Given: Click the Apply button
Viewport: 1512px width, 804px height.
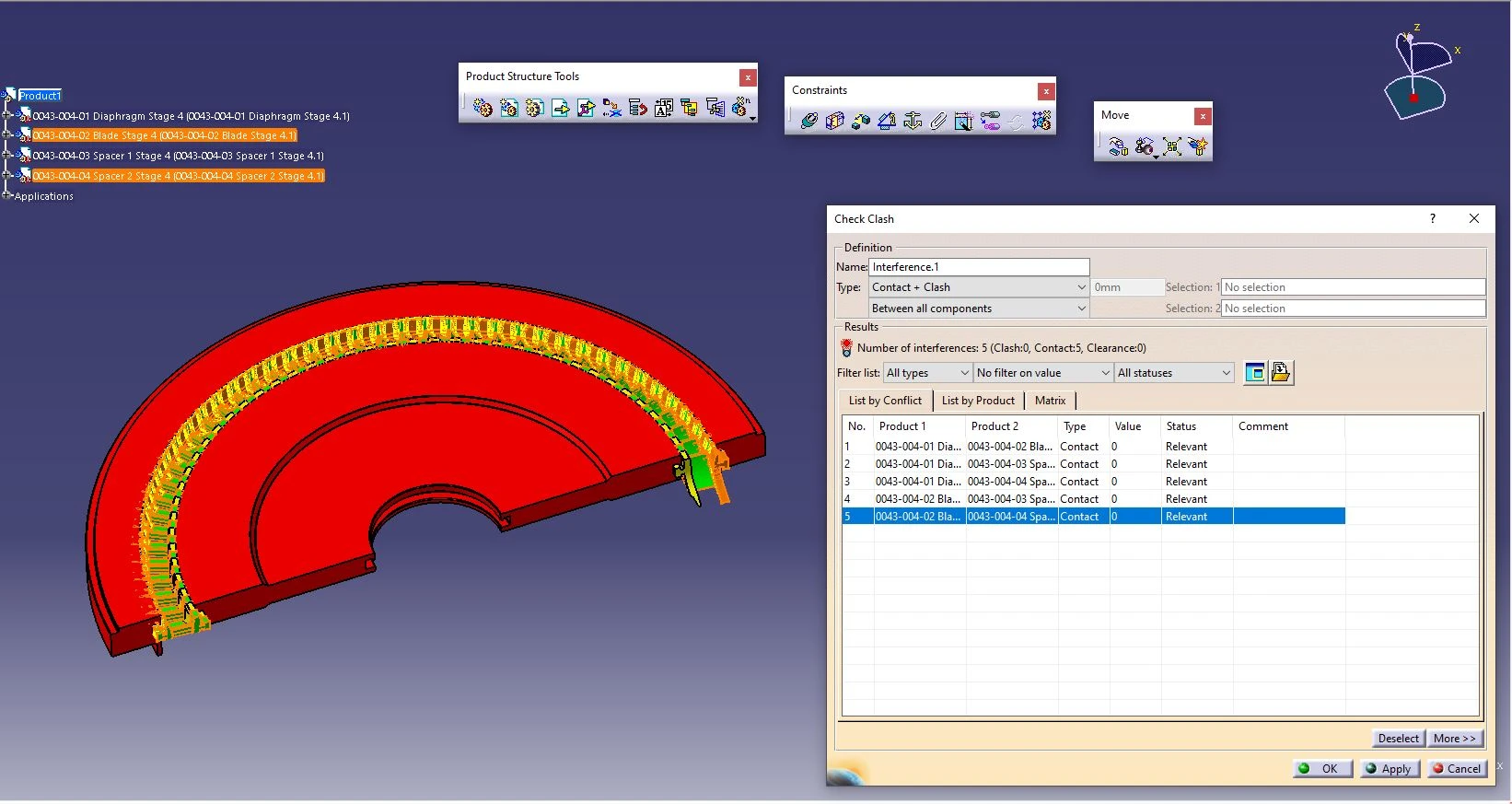Looking at the screenshot, I should click(1388, 768).
